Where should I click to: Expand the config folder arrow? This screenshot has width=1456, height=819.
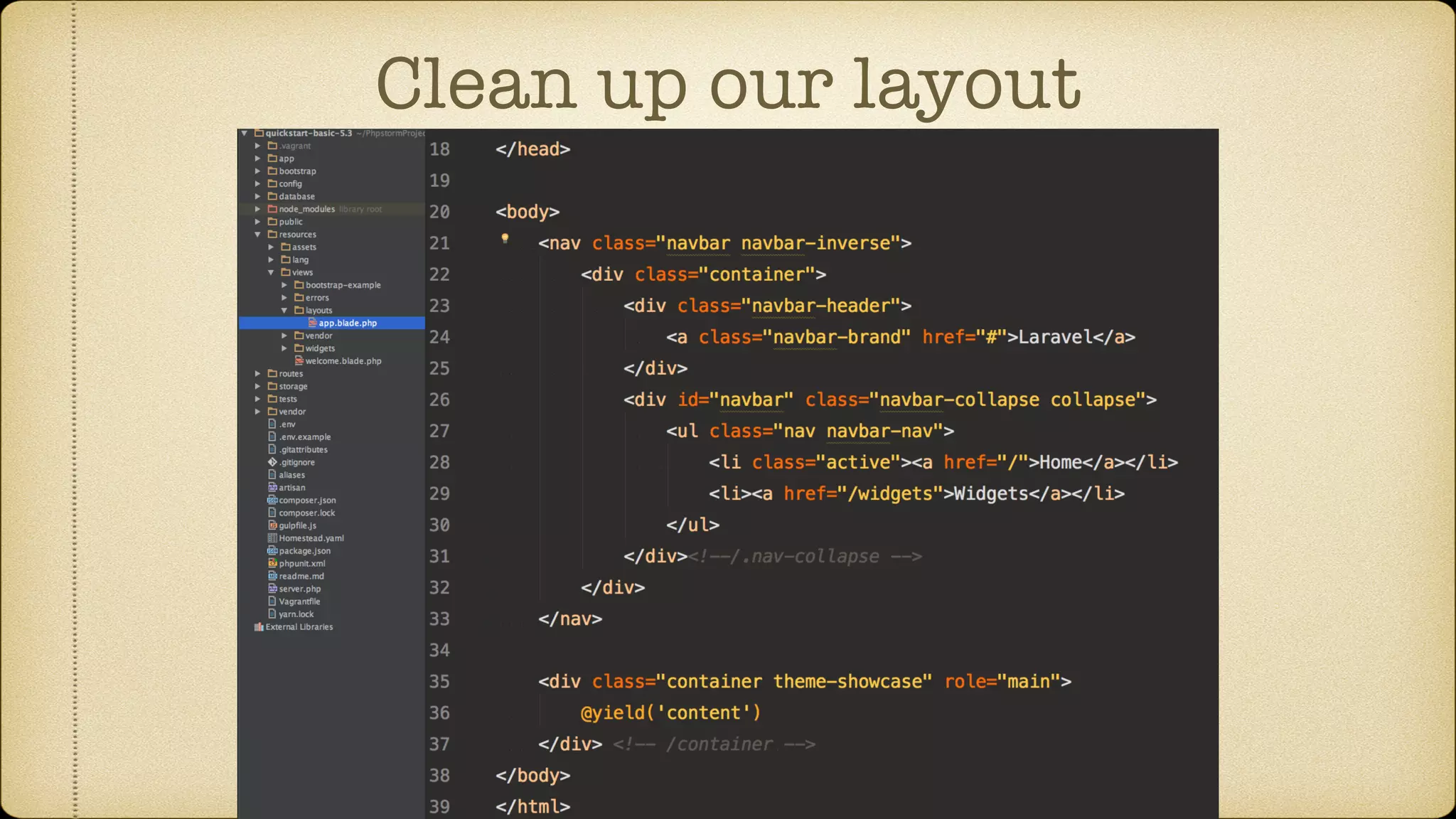257,183
